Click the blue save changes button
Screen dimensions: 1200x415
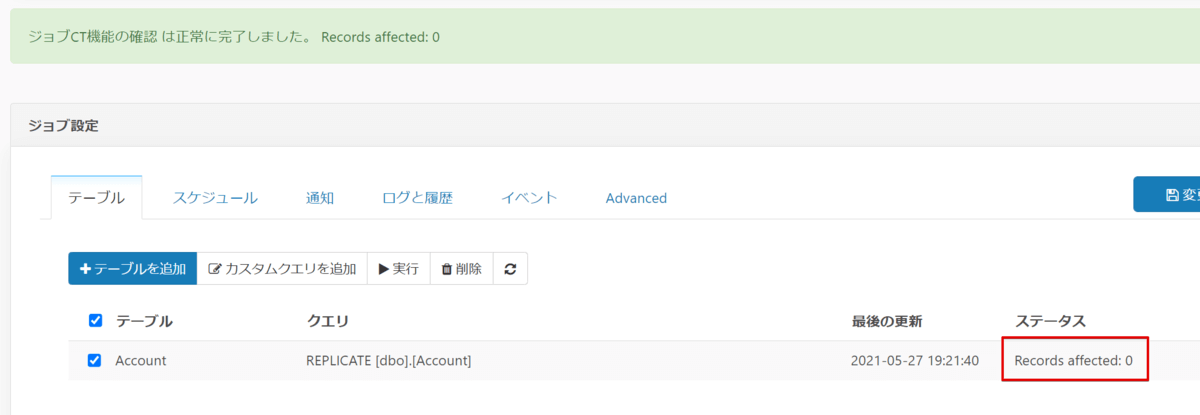point(1168,195)
